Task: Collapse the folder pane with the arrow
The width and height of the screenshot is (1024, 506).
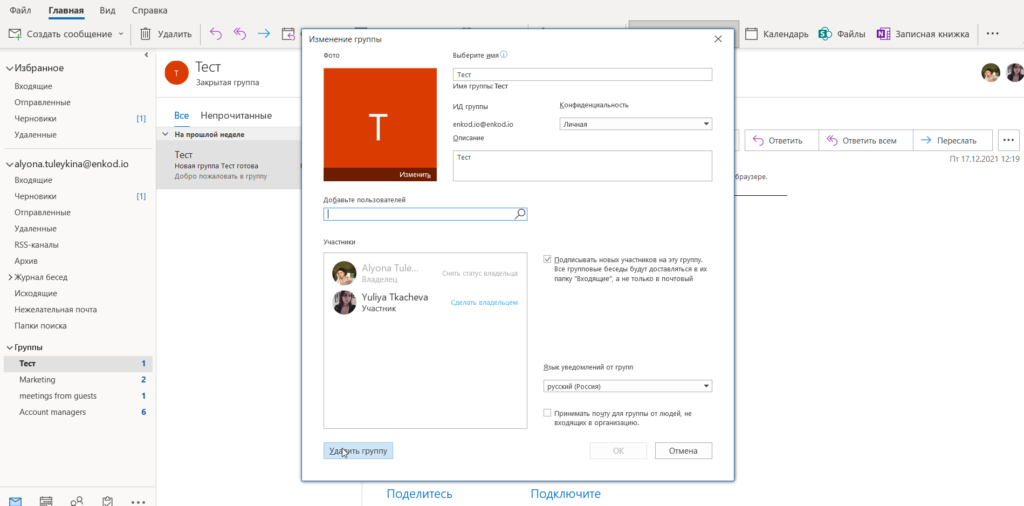Action: point(147,55)
